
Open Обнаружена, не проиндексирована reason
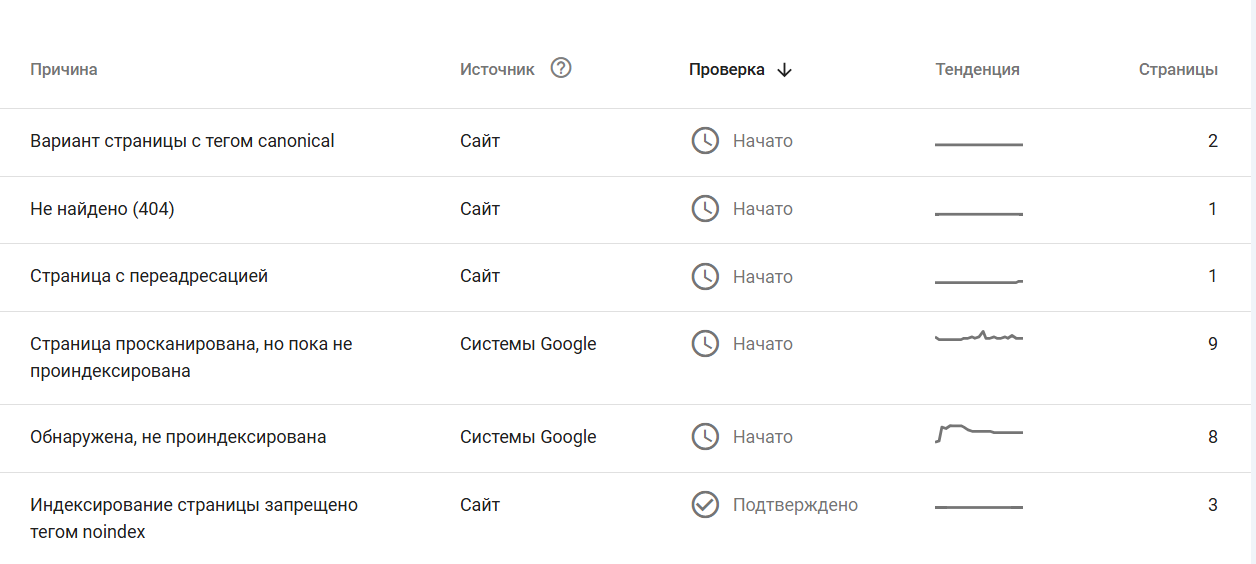pyautogui.click(x=178, y=437)
